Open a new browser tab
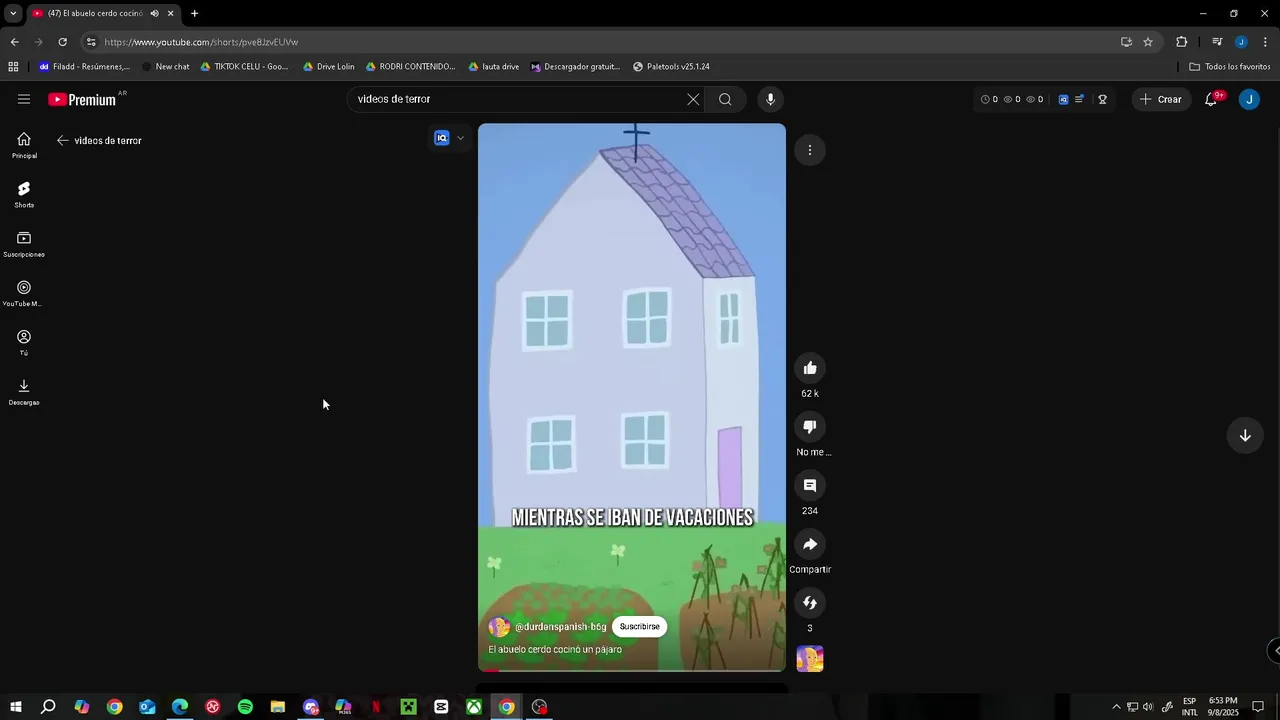Image resolution: width=1280 pixels, height=720 pixels. (194, 13)
